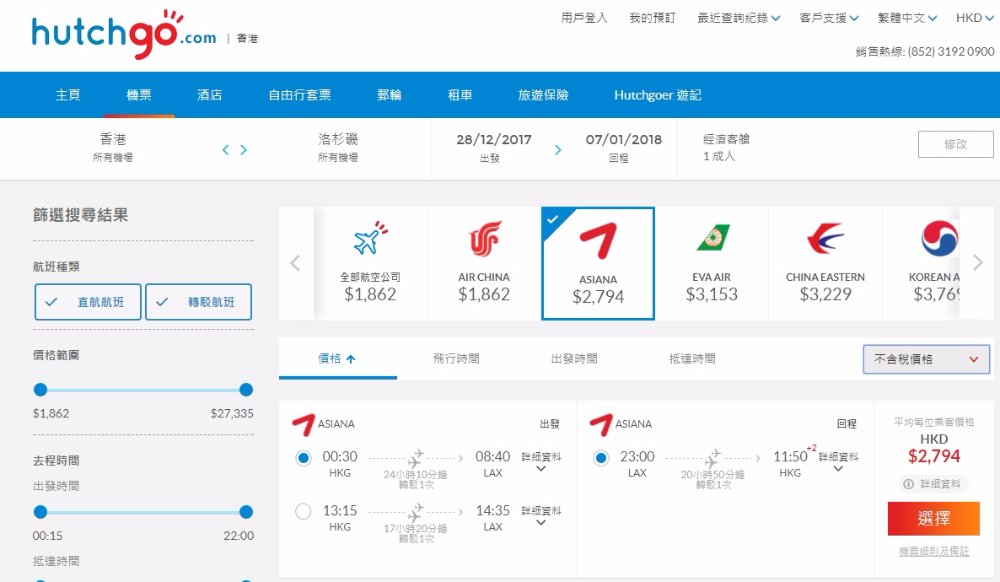Viewport: 1000px width, 582px height.
Task: Click the orange 選擇 select button
Action: (934, 518)
